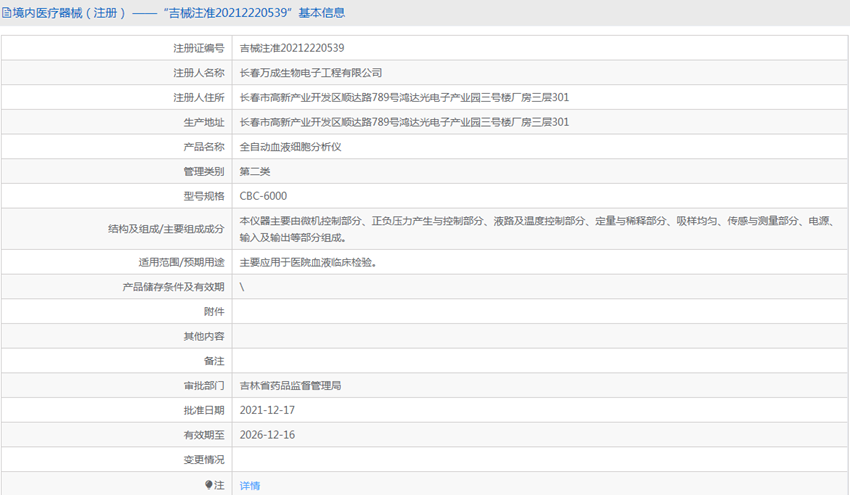Click the 生产地址 address value
The height and width of the screenshot is (495, 850).
tap(405, 122)
